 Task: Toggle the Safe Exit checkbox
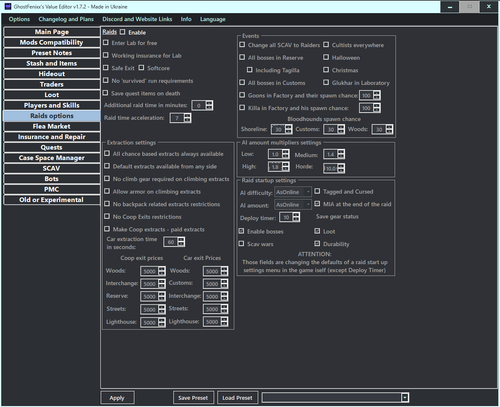tap(106, 68)
